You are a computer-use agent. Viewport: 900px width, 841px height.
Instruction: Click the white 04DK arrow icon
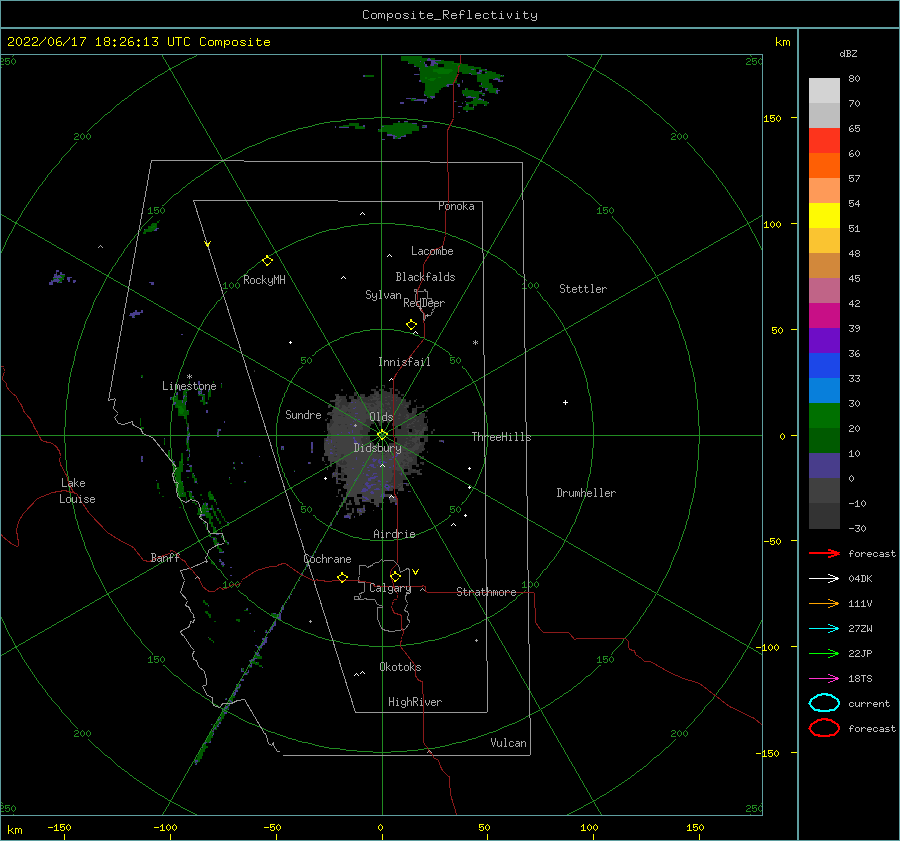click(824, 579)
